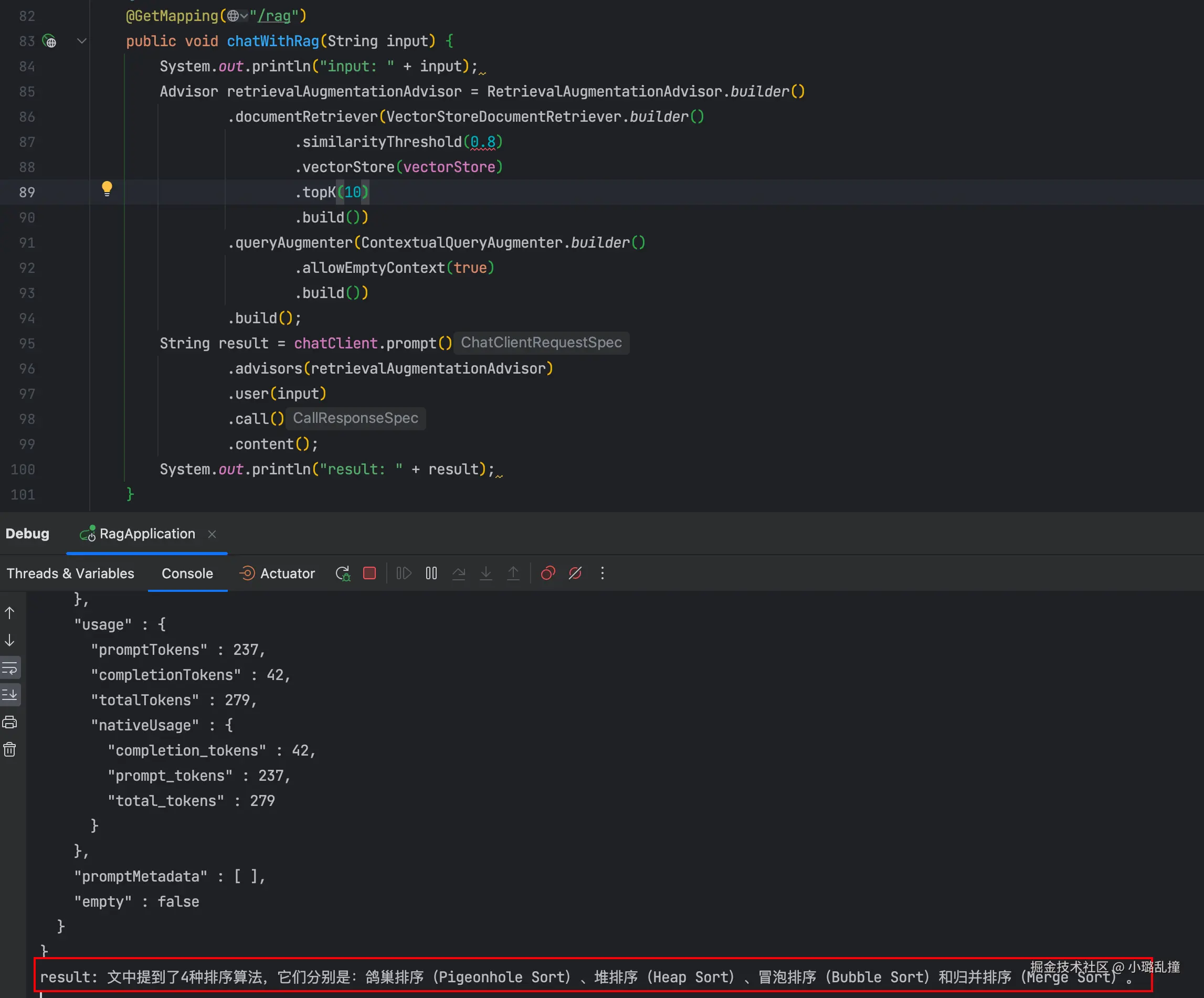This screenshot has width=1204, height=998.
Task: Switch to the Threads & Variables tab
Action: [x=70, y=573]
